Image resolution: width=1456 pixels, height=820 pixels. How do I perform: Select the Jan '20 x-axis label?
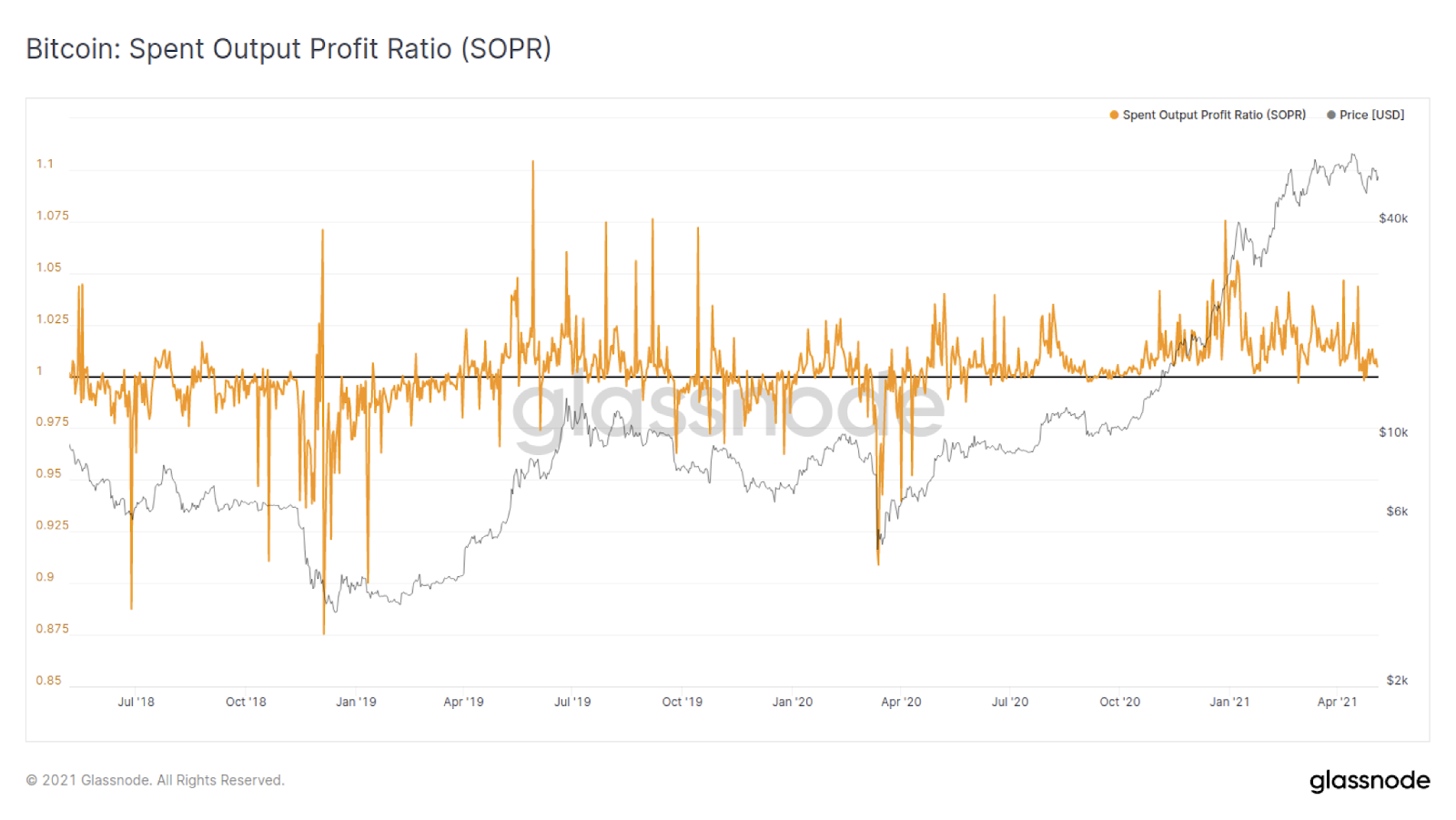793,702
